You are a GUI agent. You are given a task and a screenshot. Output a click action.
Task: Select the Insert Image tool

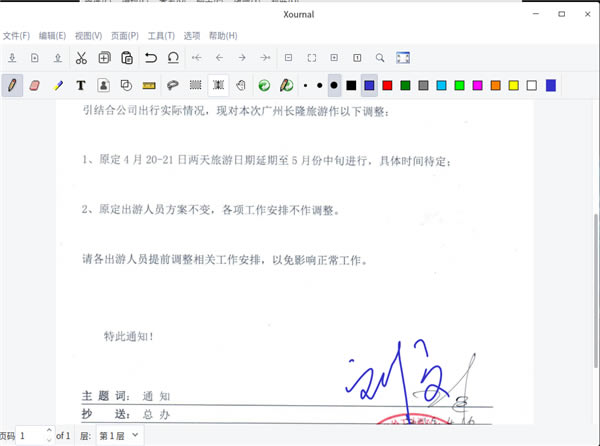pyautogui.click(x=103, y=85)
